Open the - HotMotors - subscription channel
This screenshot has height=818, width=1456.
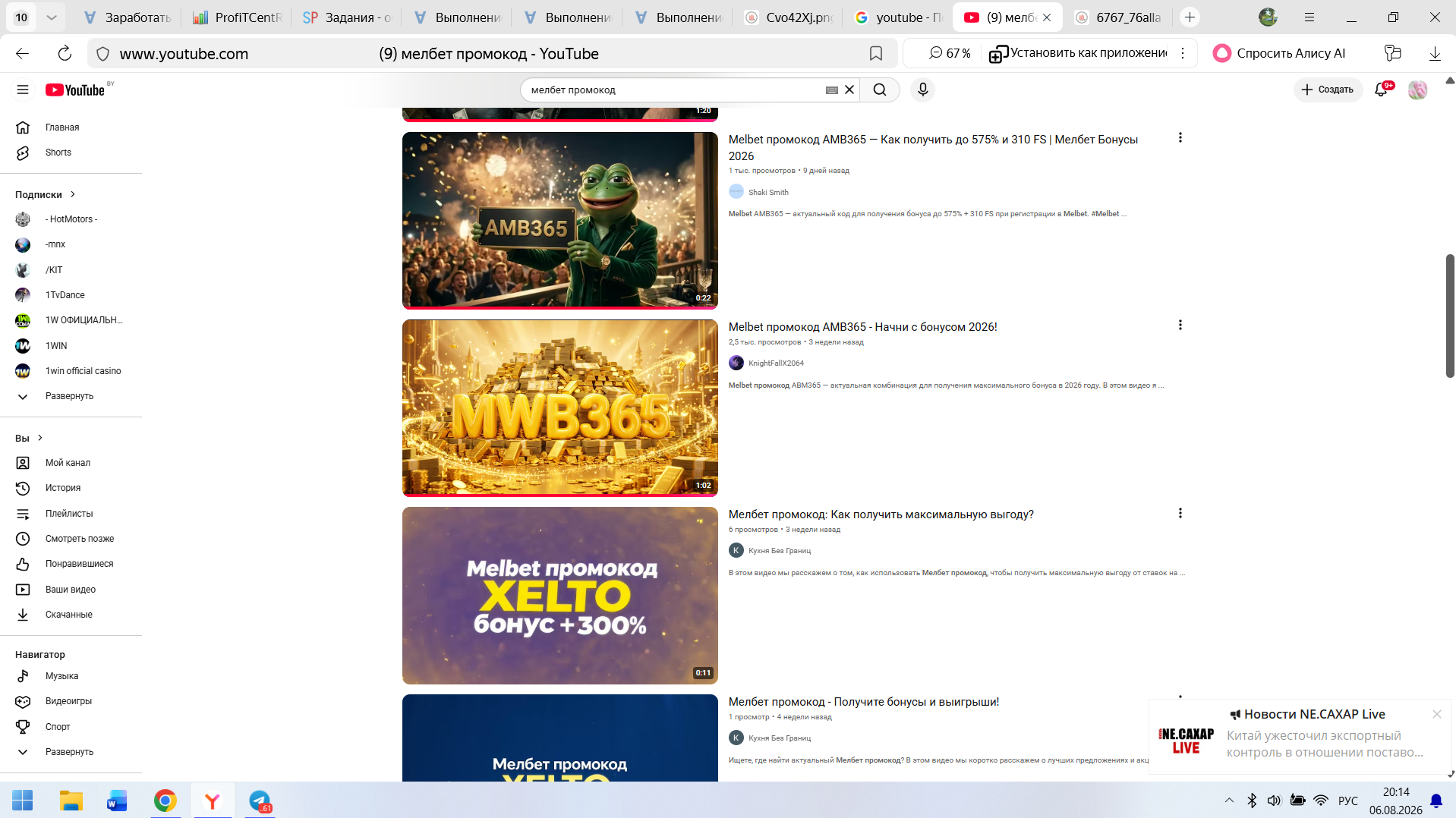[71, 219]
